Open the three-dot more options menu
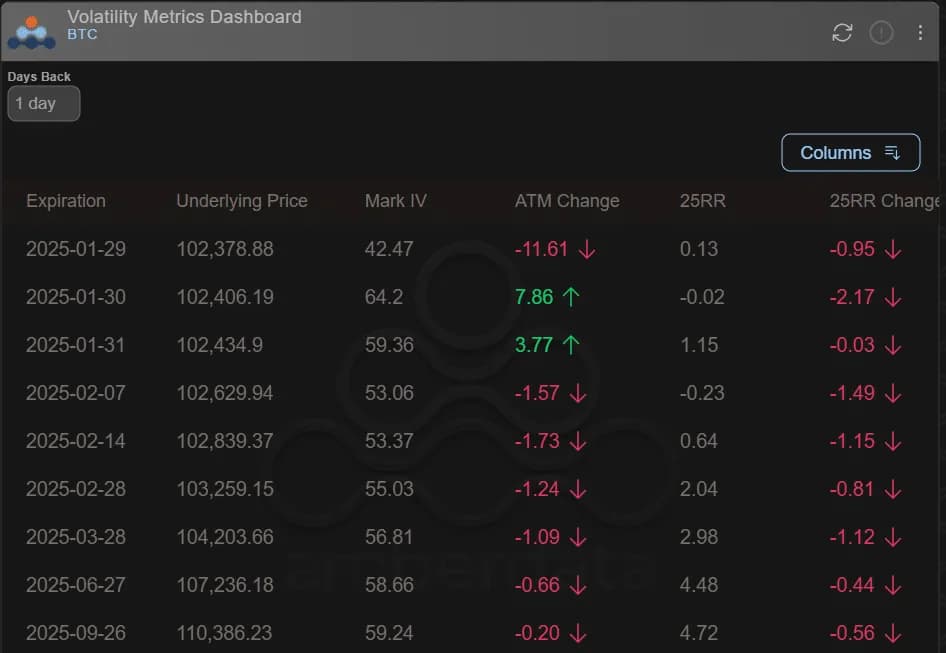 point(920,33)
